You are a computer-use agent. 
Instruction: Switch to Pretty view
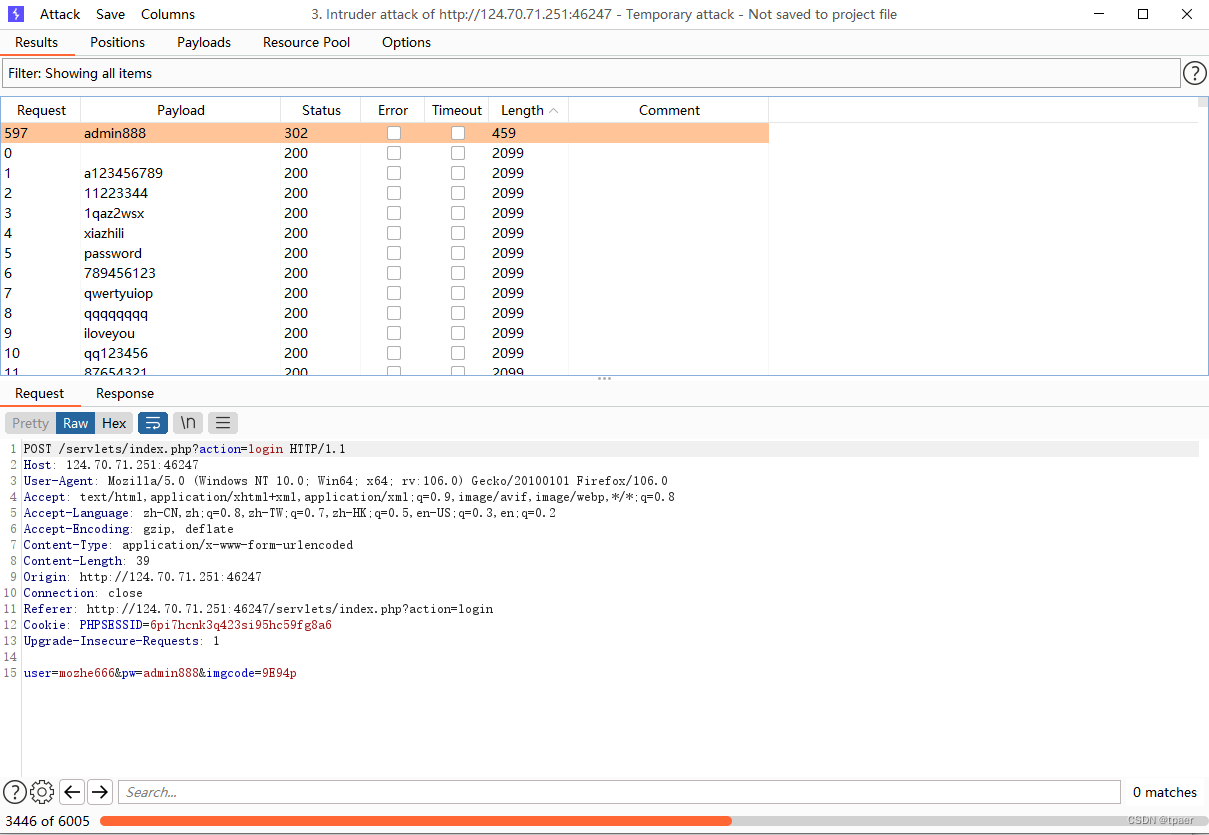point(30,423)
